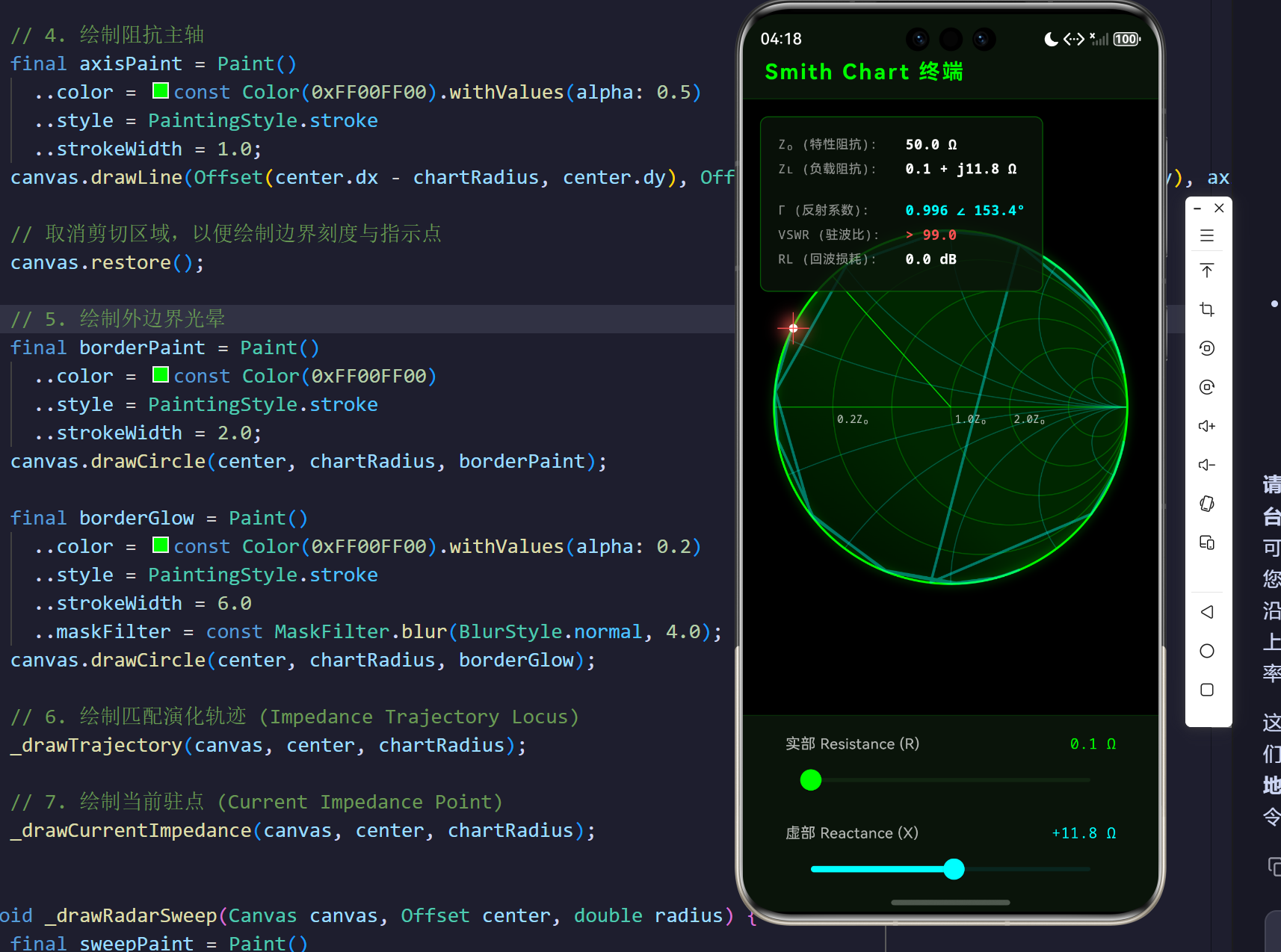Image resolution: width=1281 pixels, height=952 pixels.
Task: Click 'canvas.restore();' line in code editor
Action: tap(107, 262)
